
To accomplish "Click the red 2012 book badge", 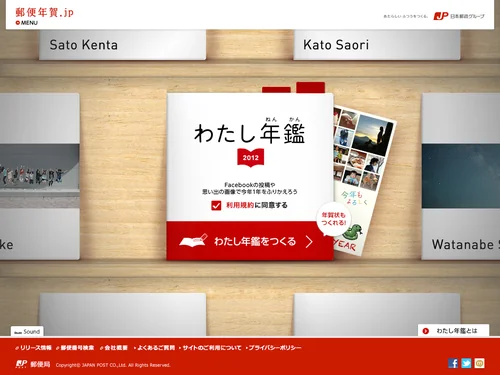I will (251, 157).
